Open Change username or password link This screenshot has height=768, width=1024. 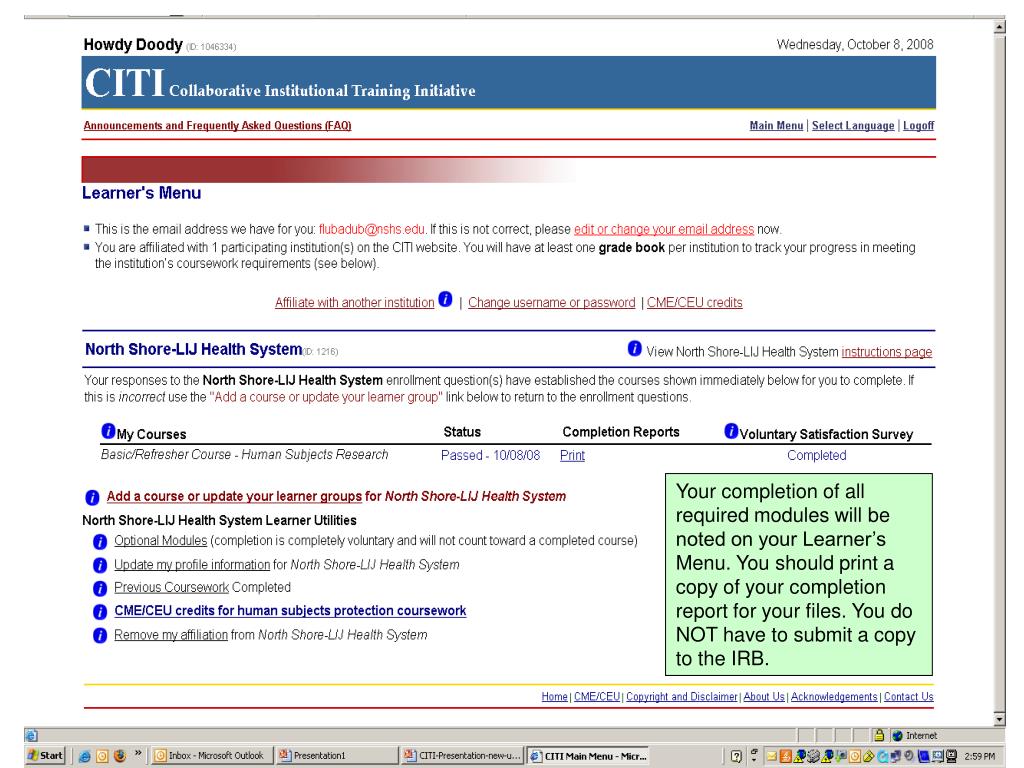pos(552,302)
